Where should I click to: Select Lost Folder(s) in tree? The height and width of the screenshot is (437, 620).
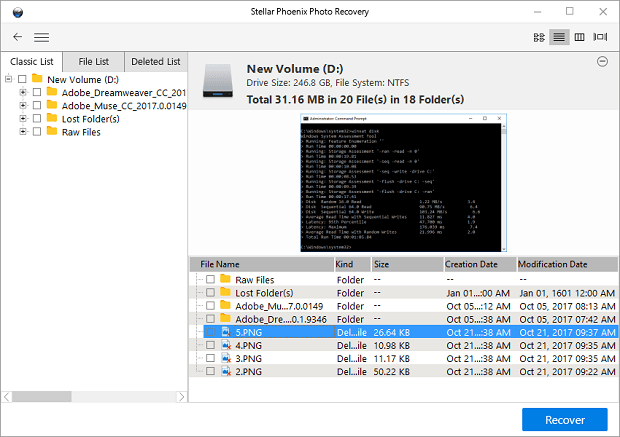(x=91, y=119)
